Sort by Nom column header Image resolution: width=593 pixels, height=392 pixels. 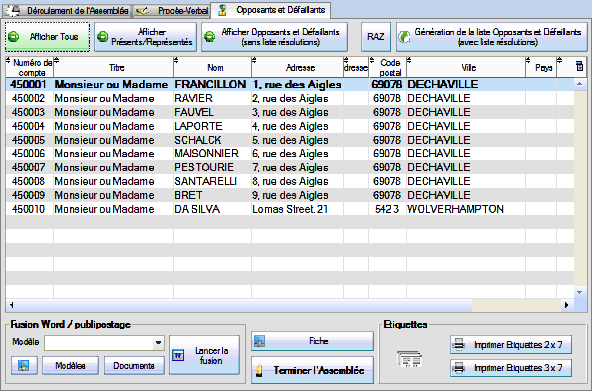click(213, 67)
